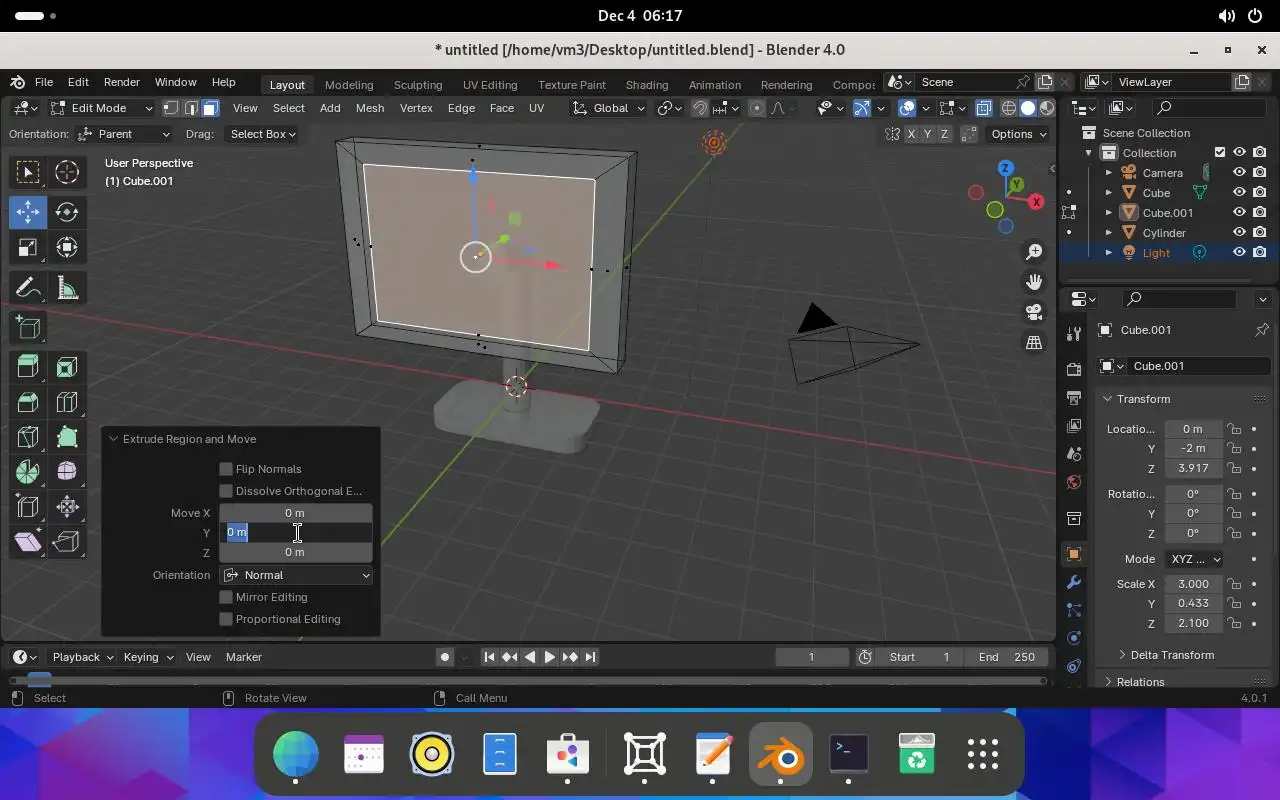Select the Add Cube tool
The width and height of the screenshot is (1280, 800).
pos(28,327)
